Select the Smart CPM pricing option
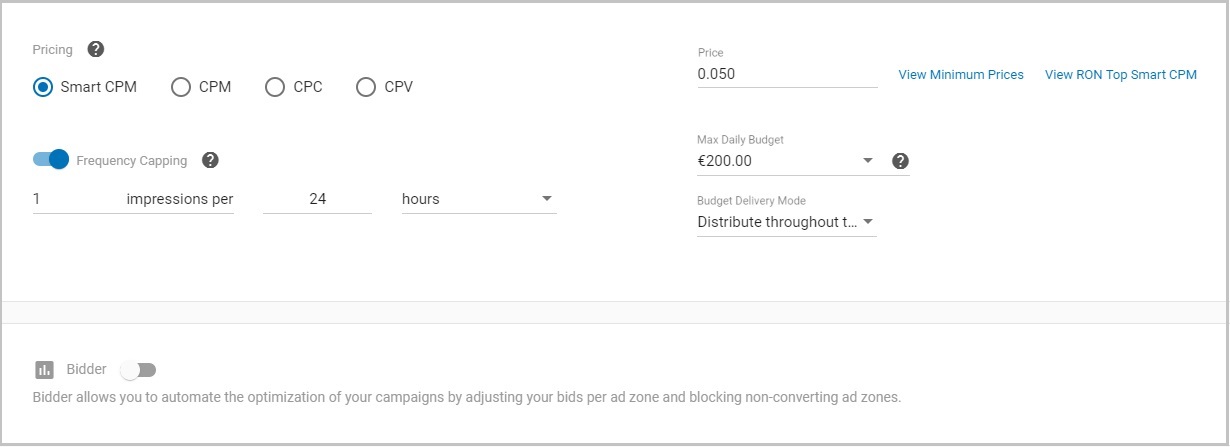The height and width of the screenshot is (447, 1230). (43, 87)
